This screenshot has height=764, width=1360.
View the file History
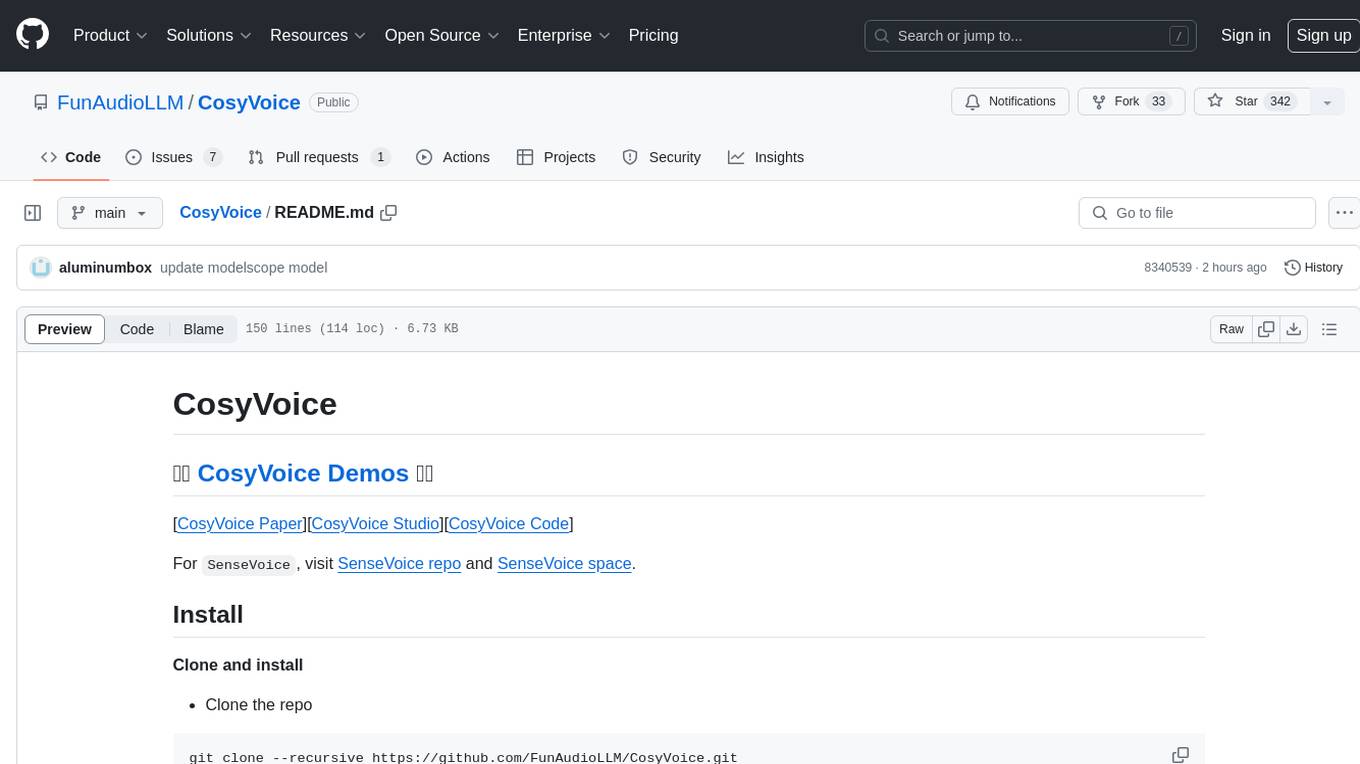coord(1313,267)
